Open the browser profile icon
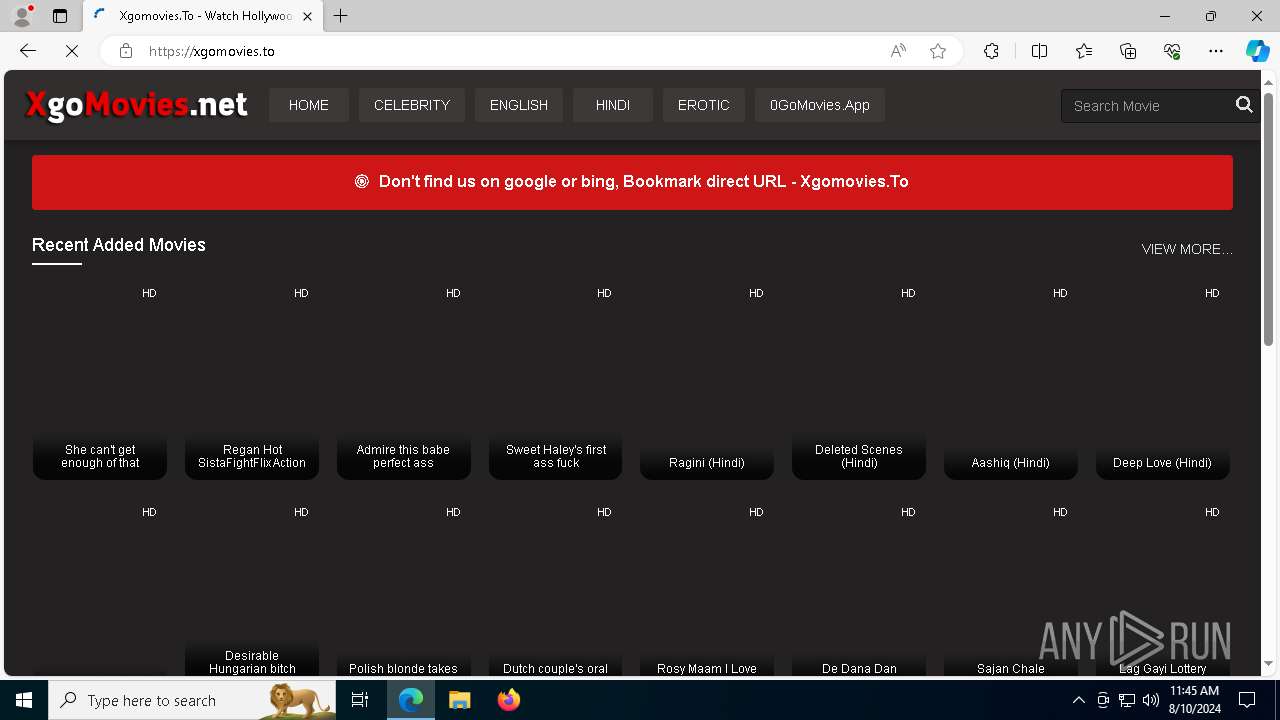This screenshot has width=1280, height=720. pyautogui.click(x=22, y=16)
